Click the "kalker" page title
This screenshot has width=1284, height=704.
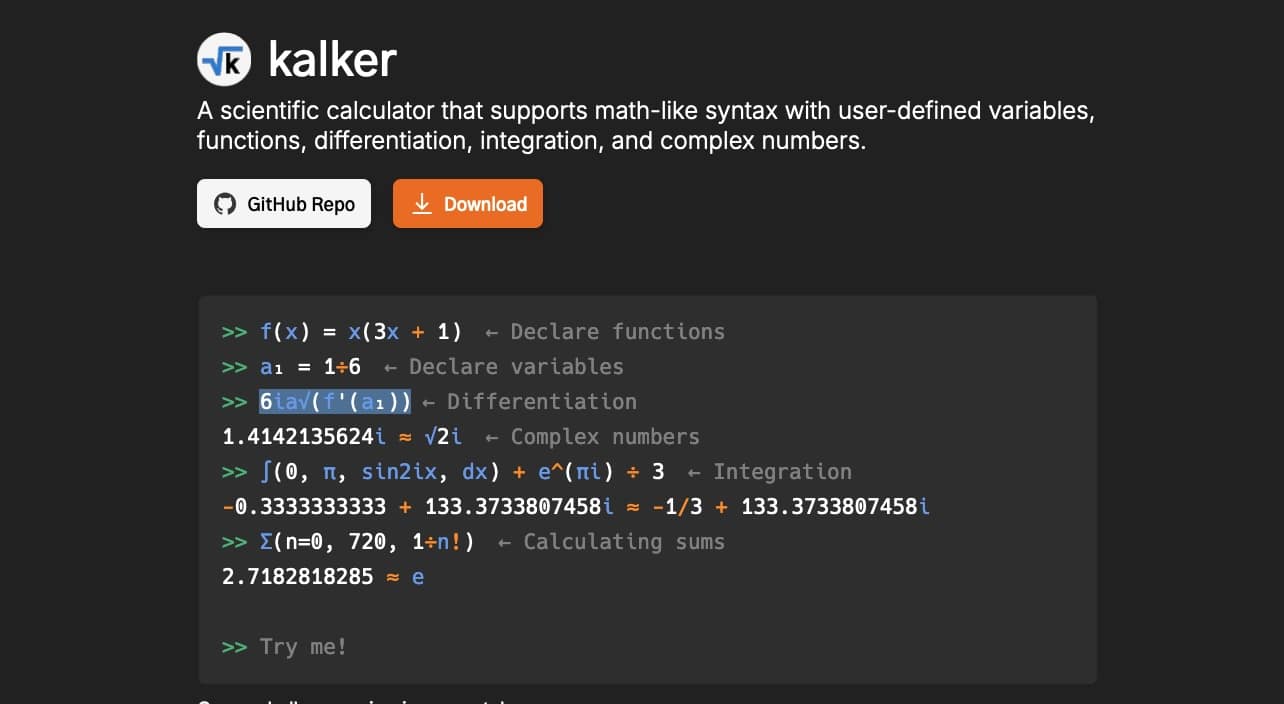[333, 60]
